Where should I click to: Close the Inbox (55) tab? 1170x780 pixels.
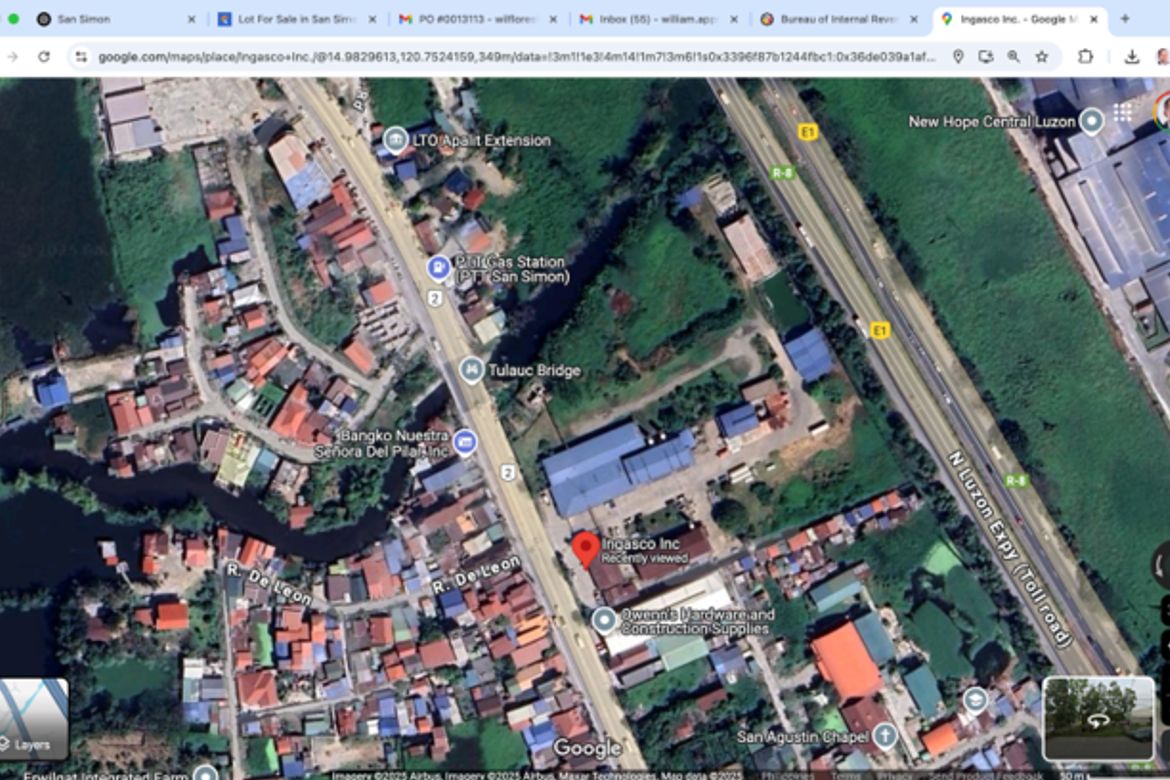pos(733,19)
